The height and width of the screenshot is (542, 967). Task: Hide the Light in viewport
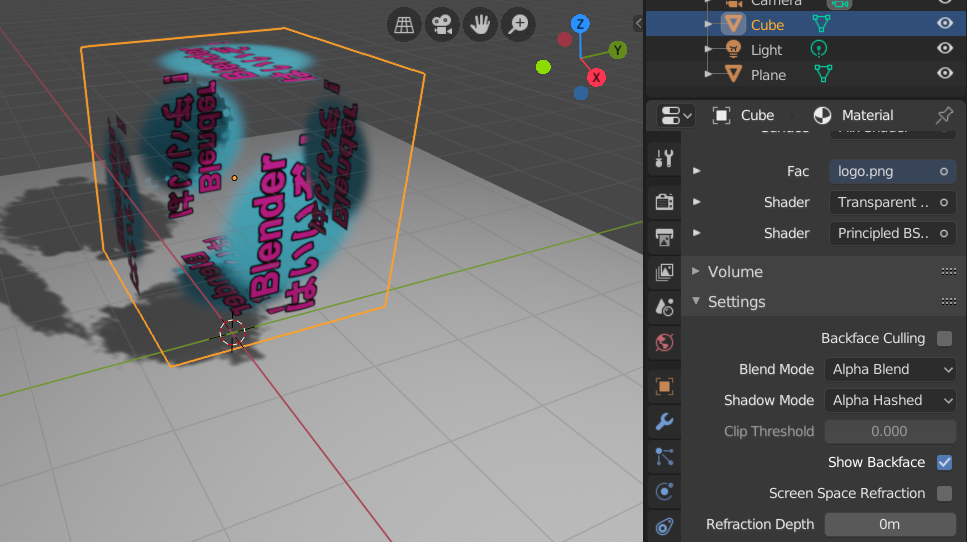point(945,48)
